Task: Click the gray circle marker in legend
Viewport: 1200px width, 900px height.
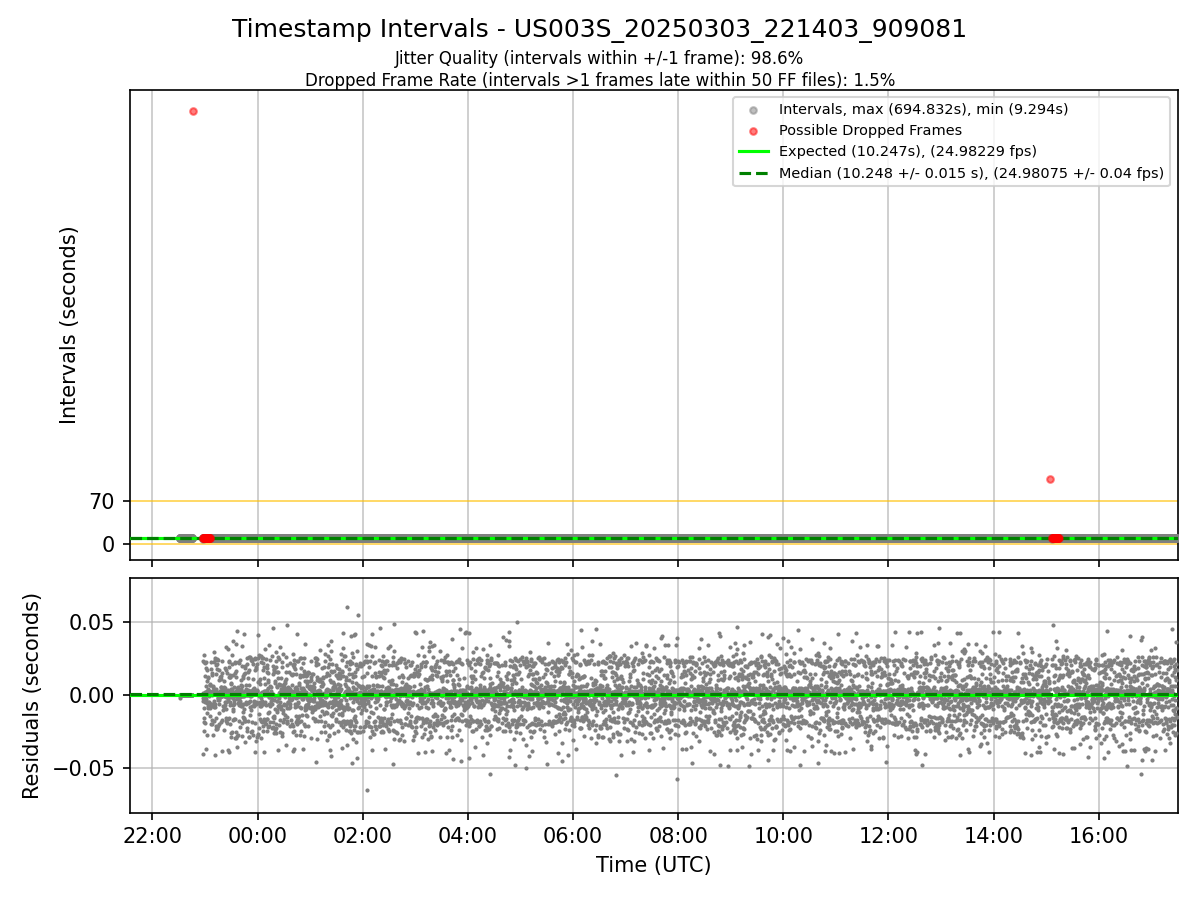Action: tap(753, 110)
